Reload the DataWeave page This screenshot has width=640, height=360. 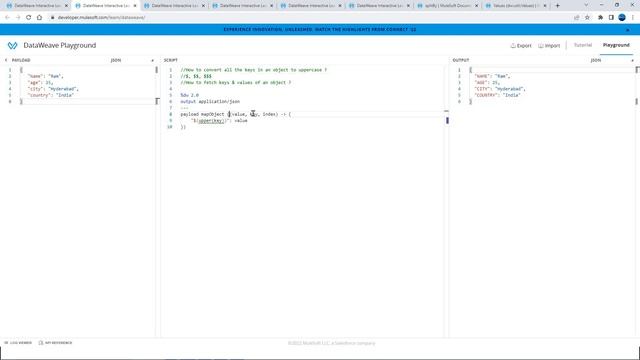29,18
